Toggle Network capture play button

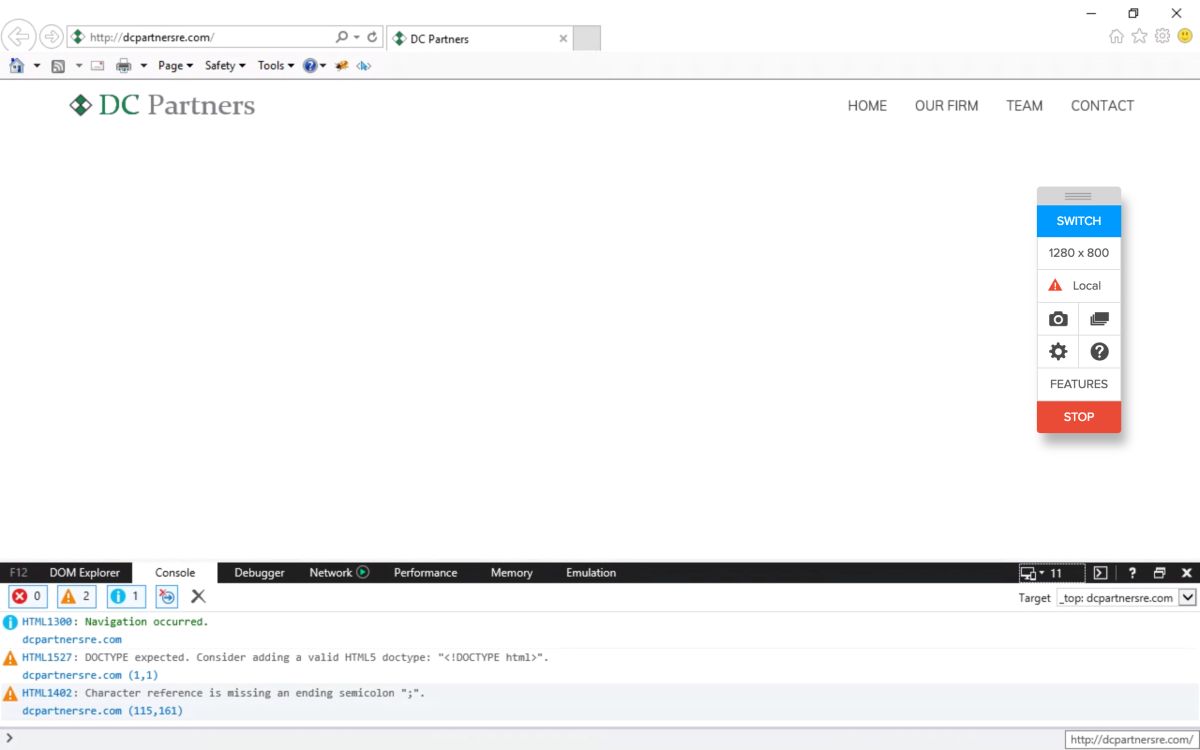coord(363,573)
